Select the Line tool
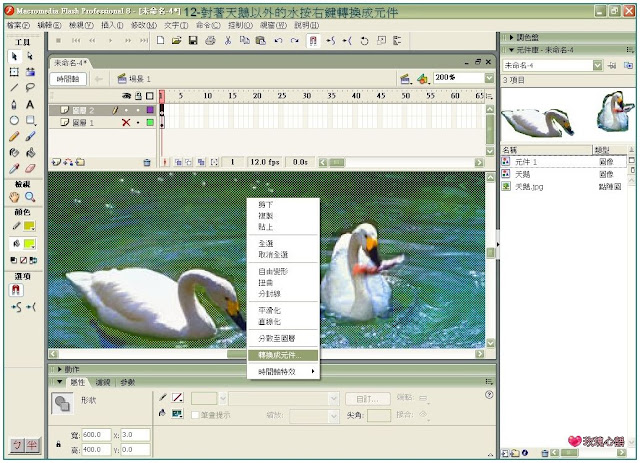Screen dimensions: 640x463 (14, 88)
